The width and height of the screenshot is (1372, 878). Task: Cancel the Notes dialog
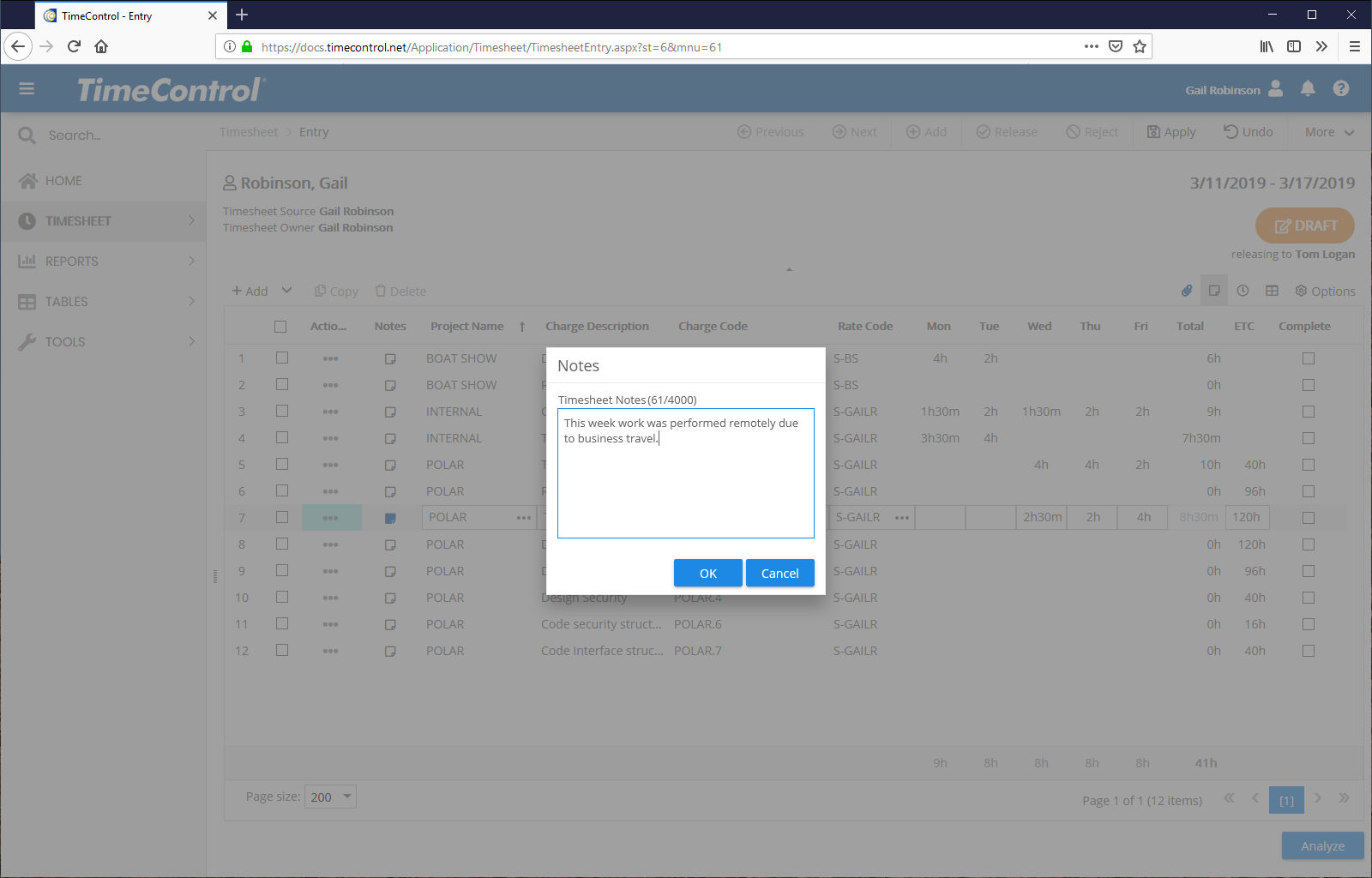click(x=780, y=573)
